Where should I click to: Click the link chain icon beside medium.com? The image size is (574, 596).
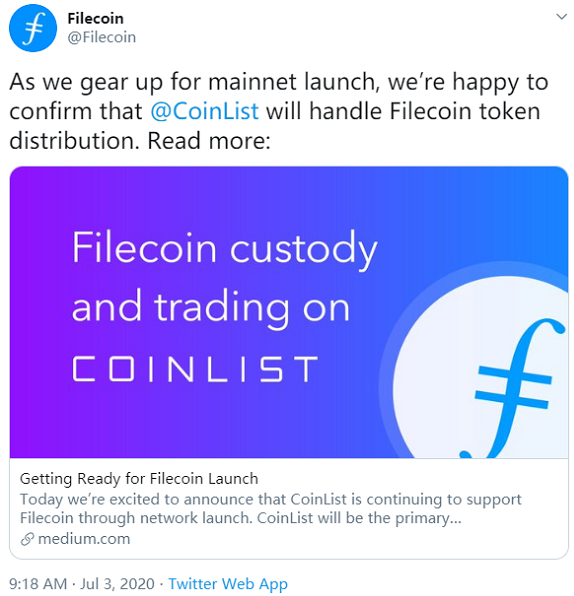point(27,539)
